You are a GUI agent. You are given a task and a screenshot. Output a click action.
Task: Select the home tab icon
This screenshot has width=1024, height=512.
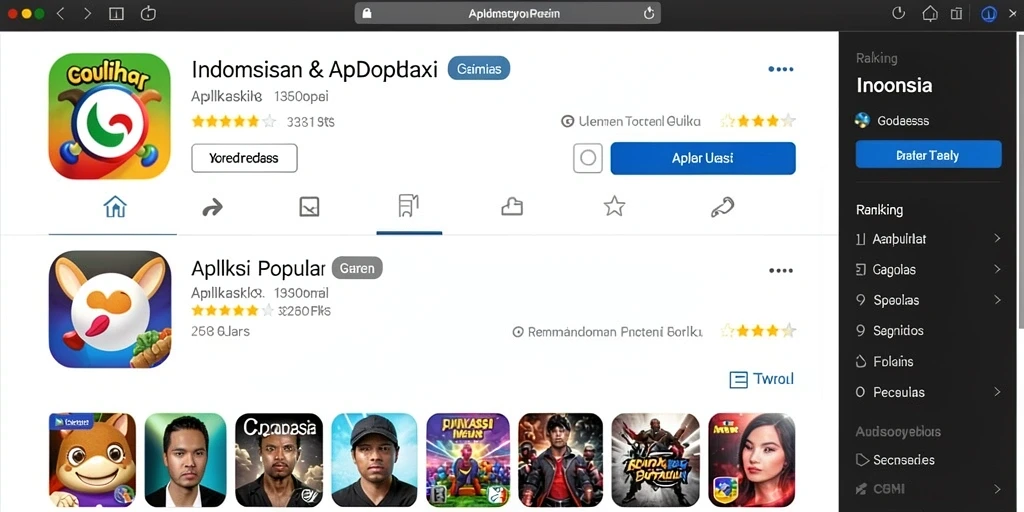click(x=115, y=208)
